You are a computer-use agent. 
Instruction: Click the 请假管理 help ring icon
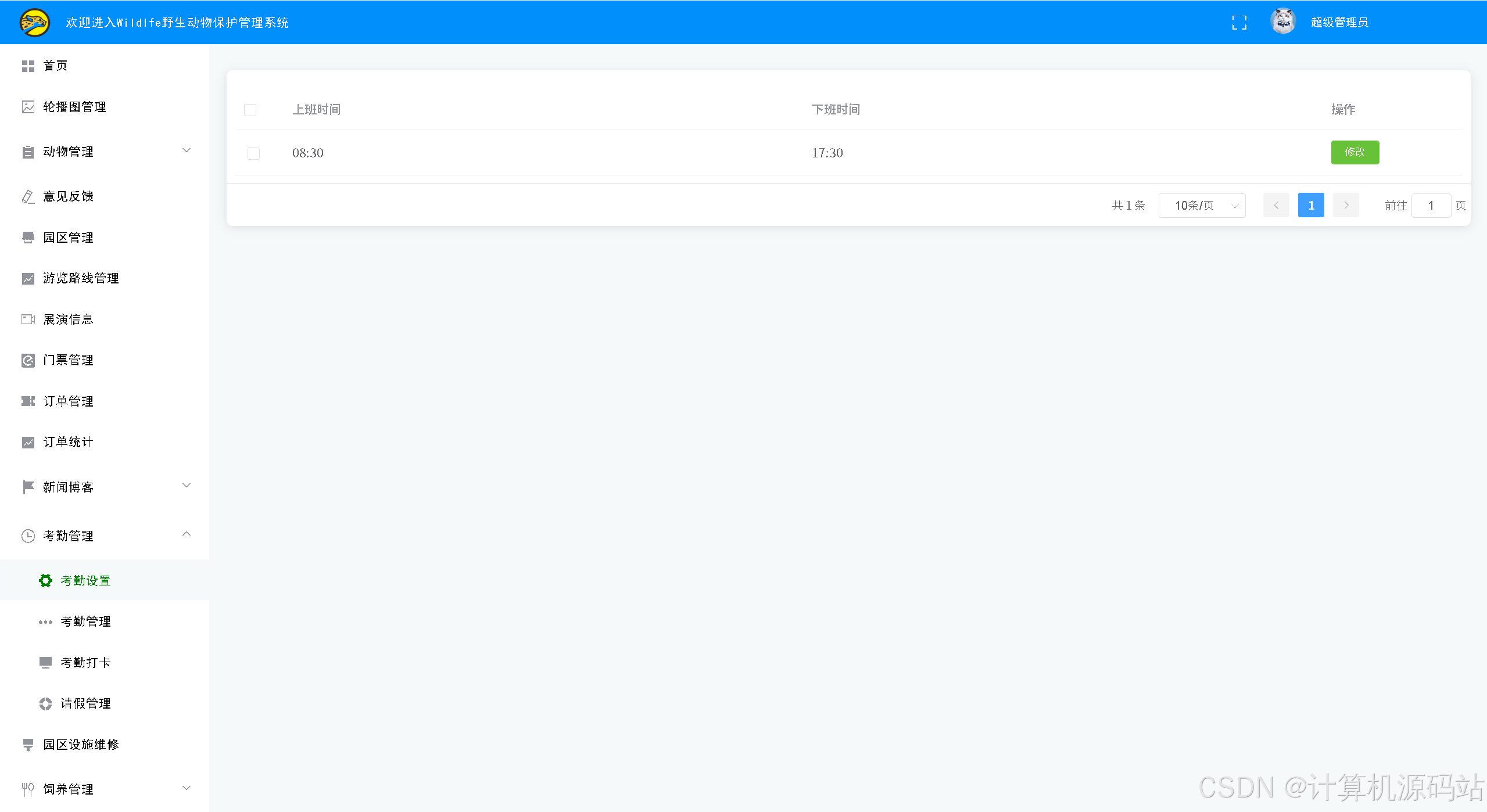(x=45, y=704)
